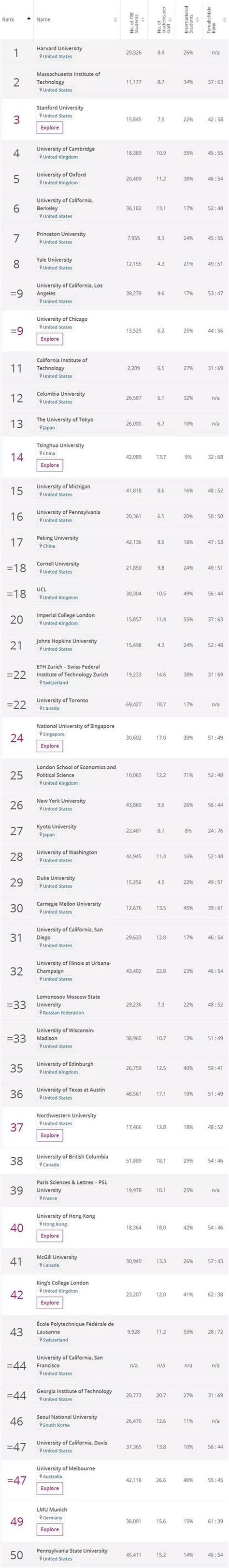
Task: Open Explore for LMU Munich
Action: click(x=50, y=1529)
